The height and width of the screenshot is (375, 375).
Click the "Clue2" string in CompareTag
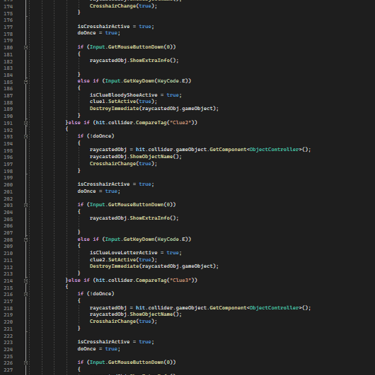[180, 123]
